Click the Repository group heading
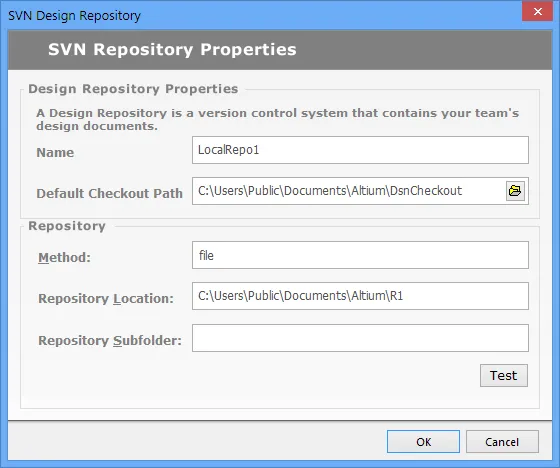 [67, 226]
